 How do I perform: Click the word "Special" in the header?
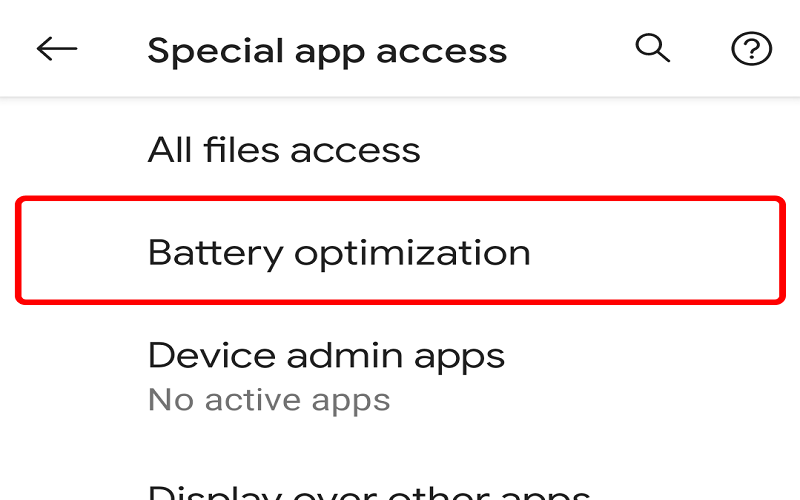click(215, 52)
